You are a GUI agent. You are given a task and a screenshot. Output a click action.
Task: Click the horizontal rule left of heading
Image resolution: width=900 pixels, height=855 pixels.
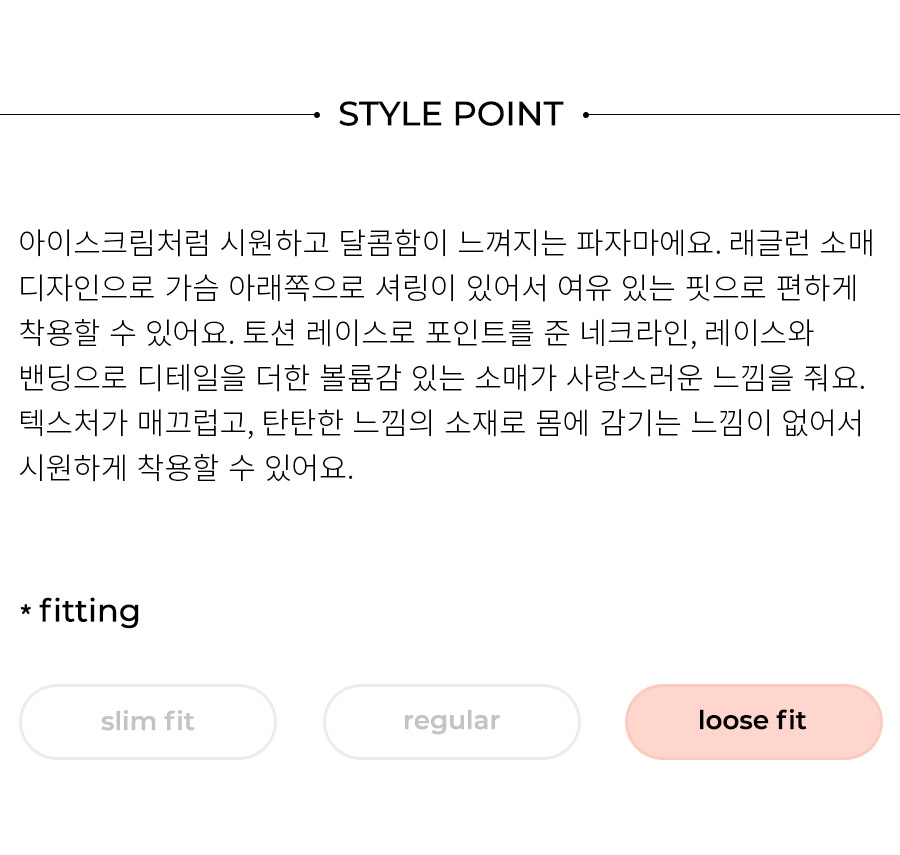click(157, 115)
